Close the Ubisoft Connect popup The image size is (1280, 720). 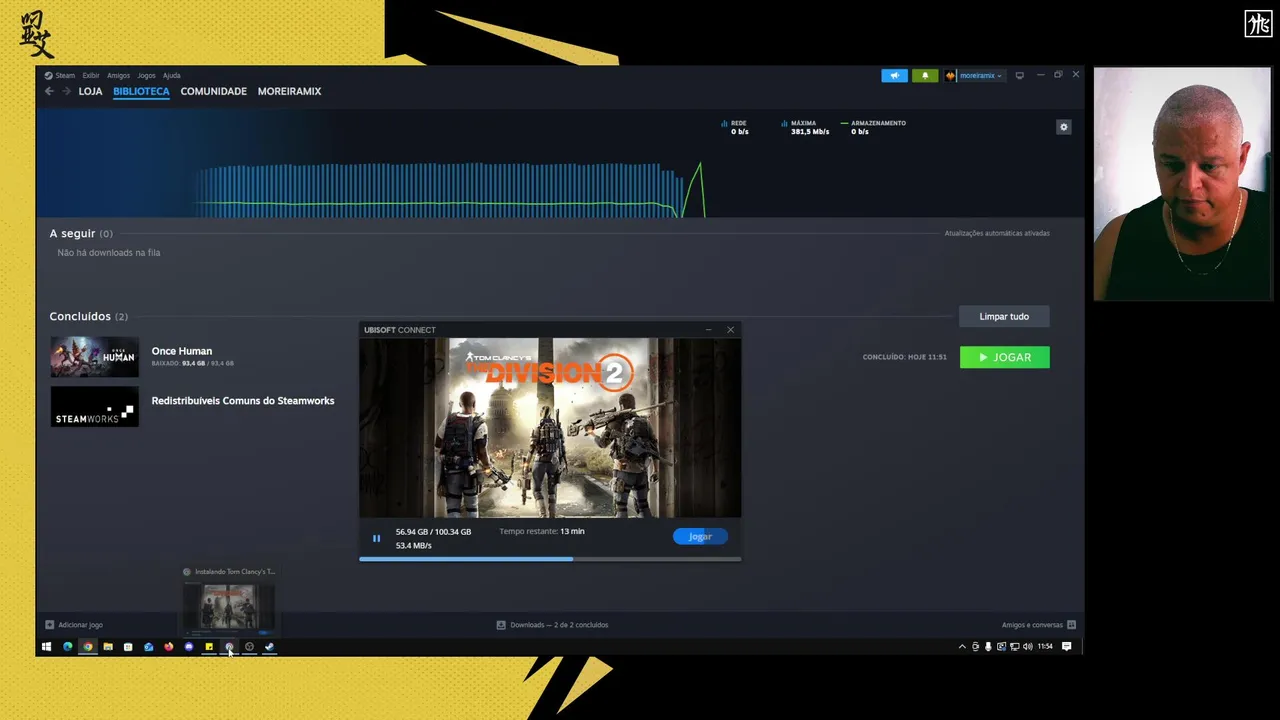coord(730,330)
